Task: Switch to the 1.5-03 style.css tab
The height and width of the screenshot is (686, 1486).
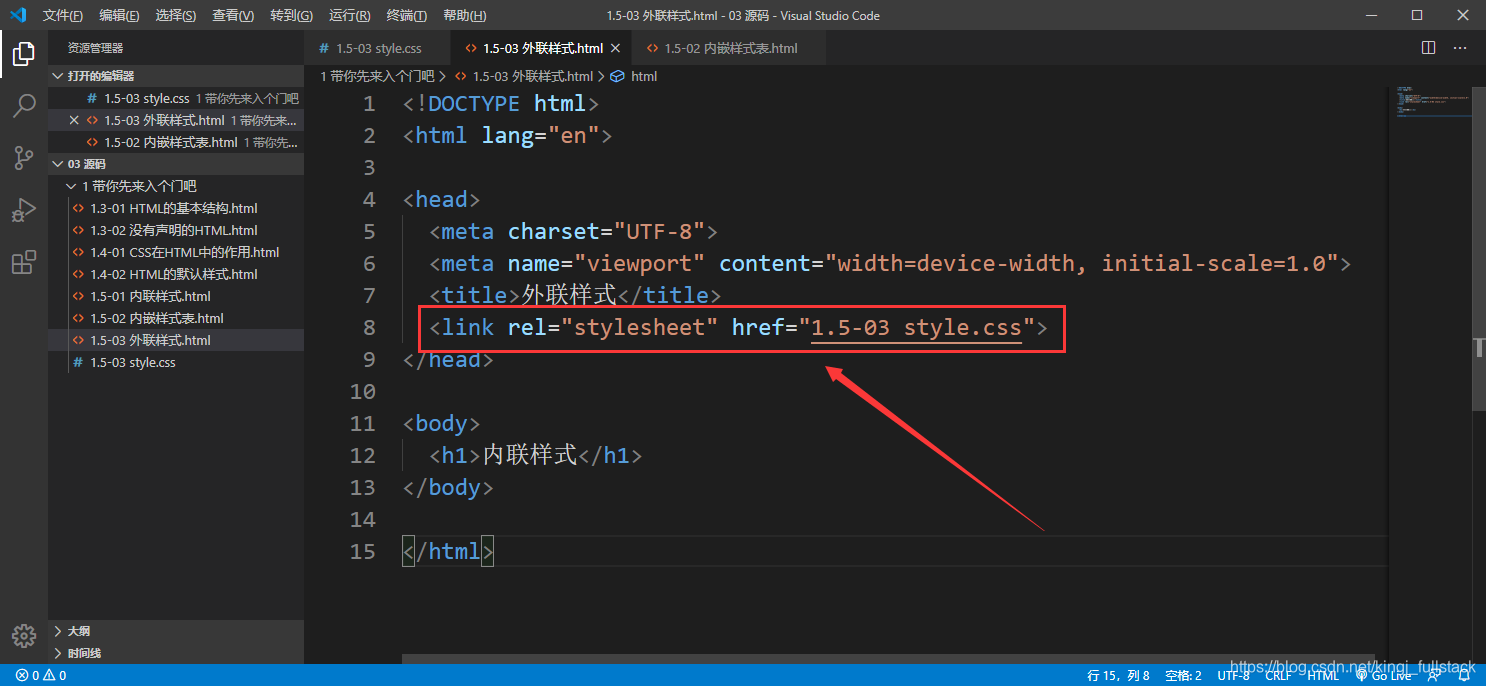Action: coord(378,48)
